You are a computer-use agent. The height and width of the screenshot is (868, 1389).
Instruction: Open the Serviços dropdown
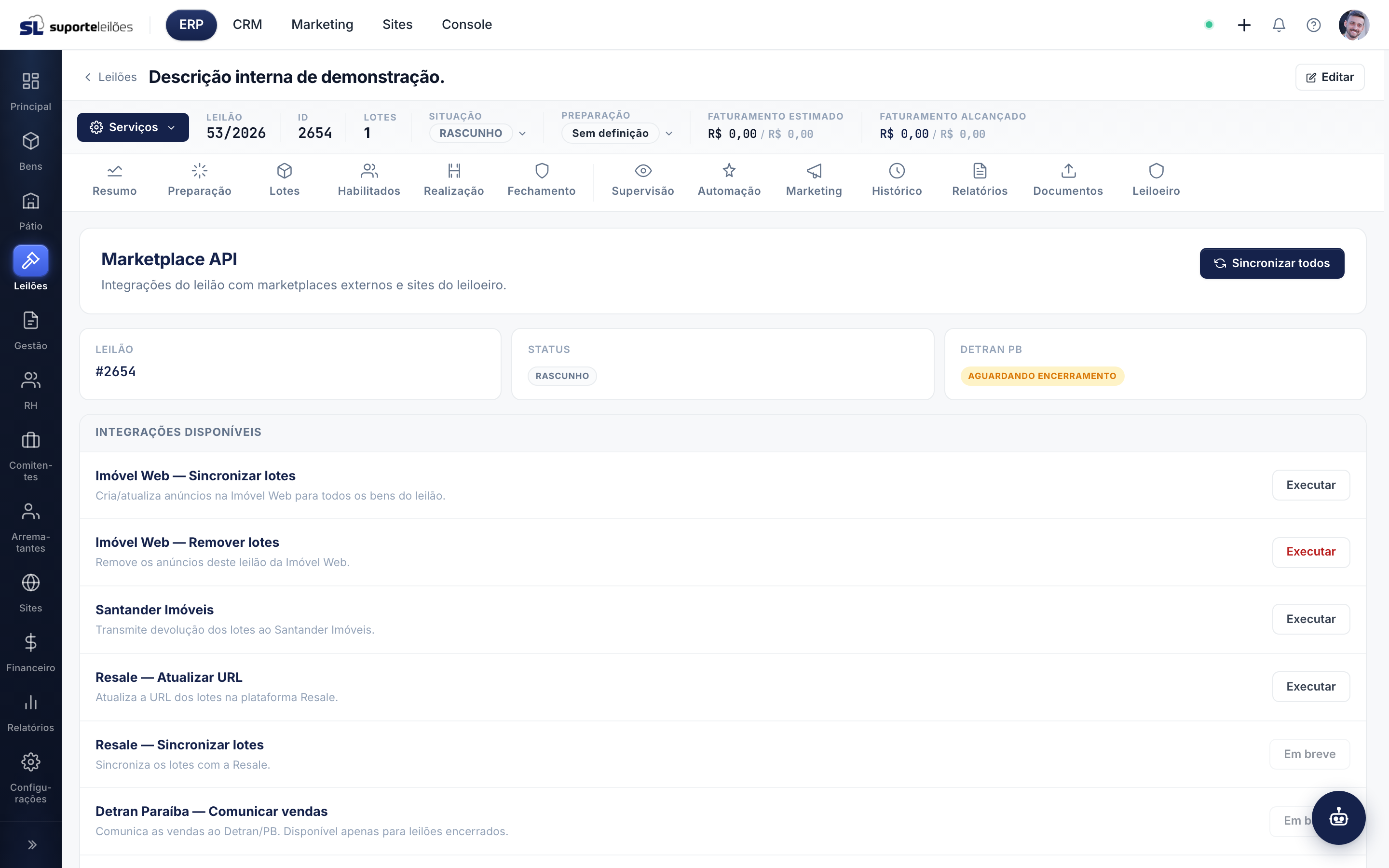(133, 127)
